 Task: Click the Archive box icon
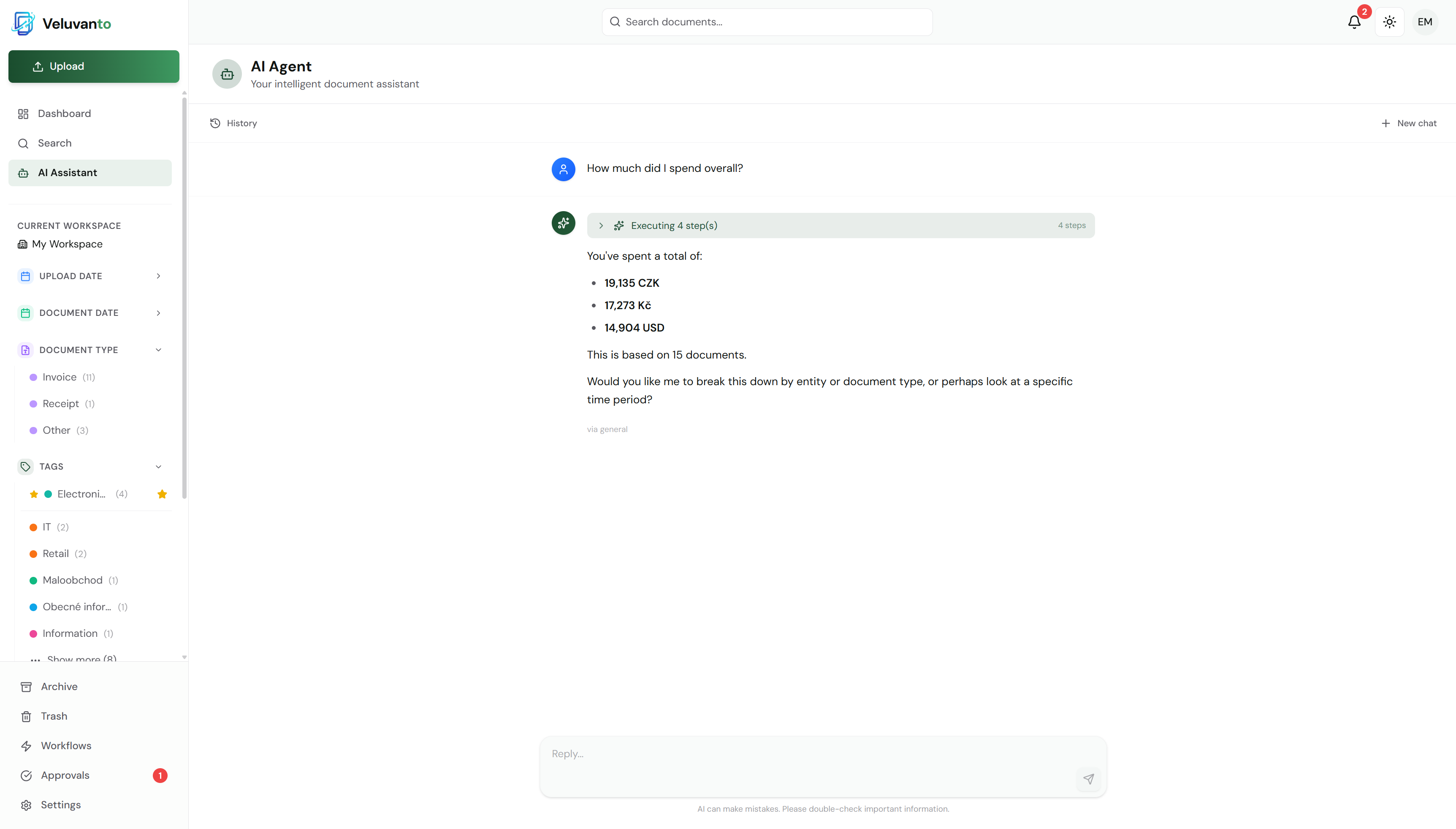[26, 687]
